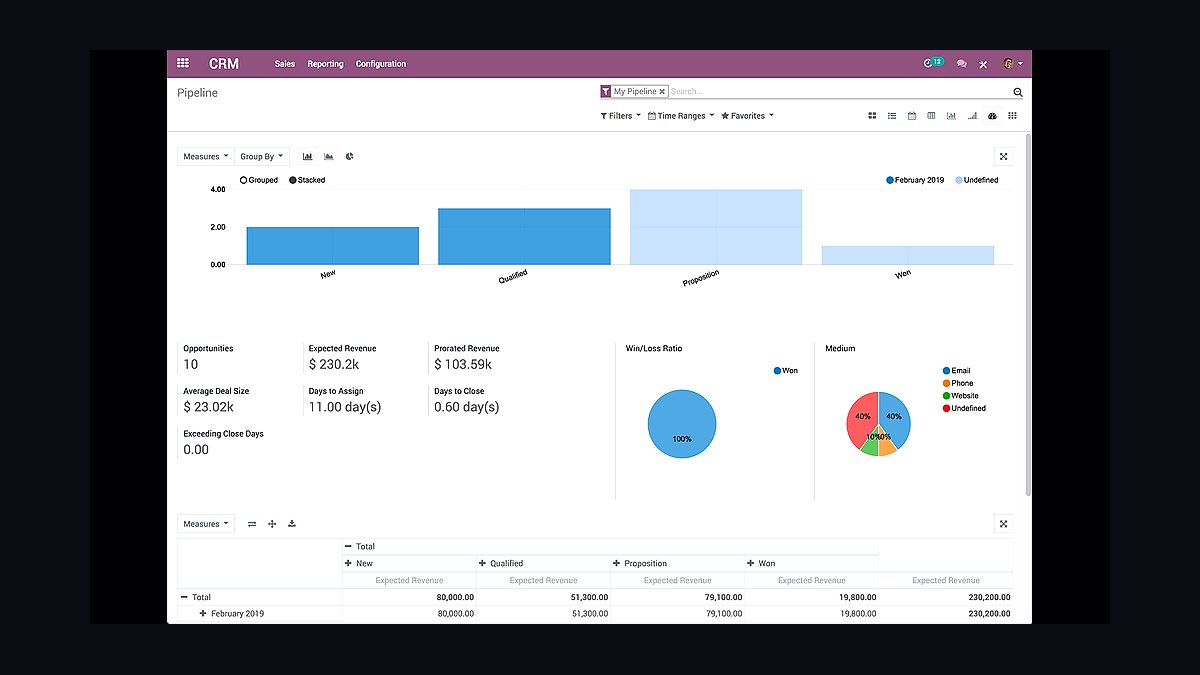Screen dimensions: 1200x675
Task: Toggle February 2019 legend series
Action: [x=915, y=180]
